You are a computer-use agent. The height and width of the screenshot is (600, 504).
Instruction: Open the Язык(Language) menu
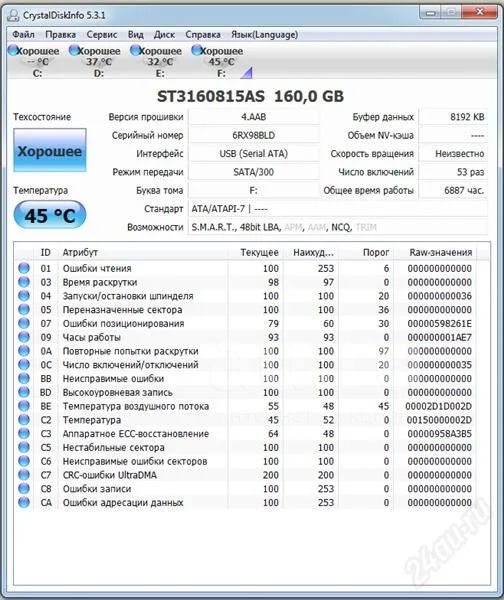click(264, 34)
